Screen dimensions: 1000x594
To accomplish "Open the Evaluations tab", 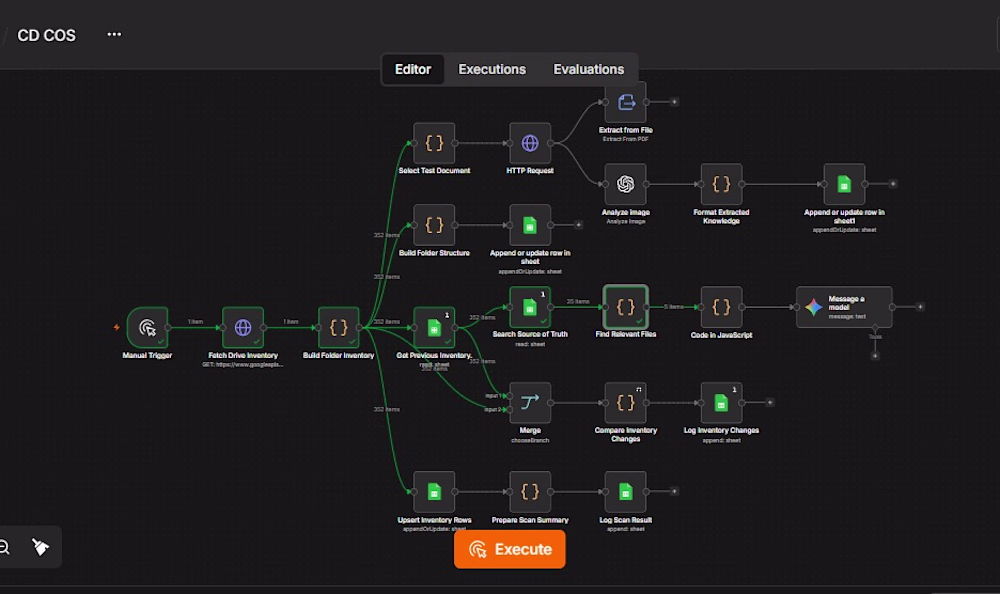I will [589, 70].
